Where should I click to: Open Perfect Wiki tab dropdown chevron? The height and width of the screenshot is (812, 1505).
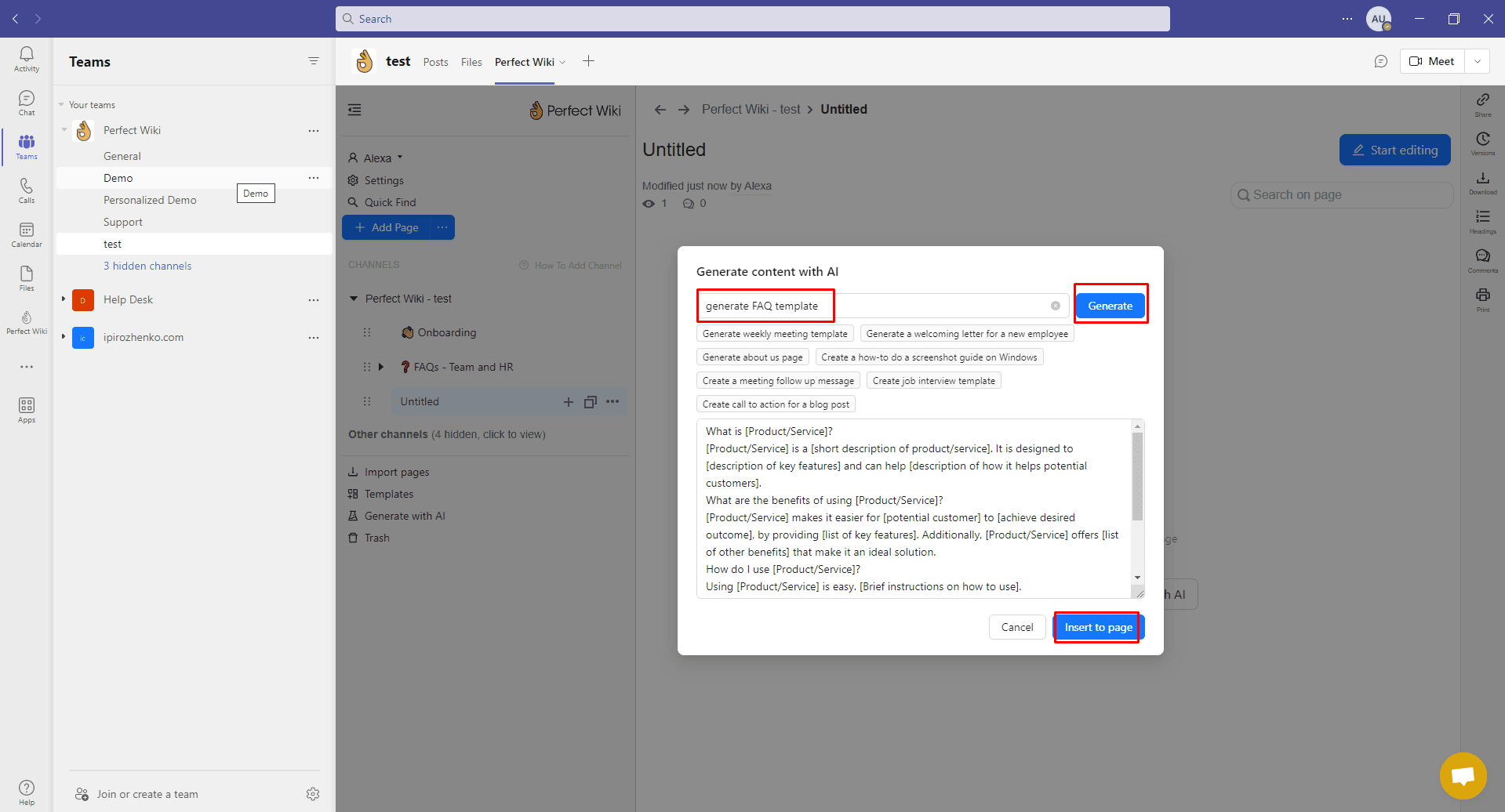coord(562,62)
